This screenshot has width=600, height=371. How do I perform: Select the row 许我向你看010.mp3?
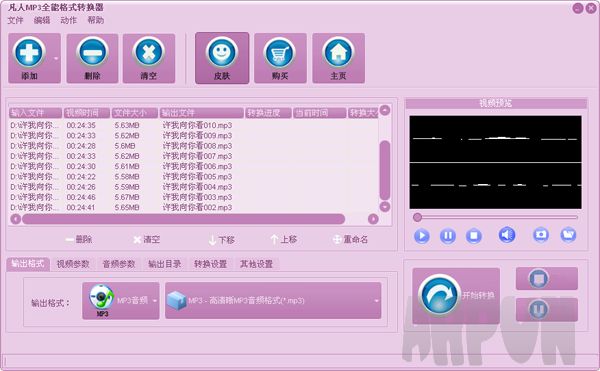coord(194,125)
